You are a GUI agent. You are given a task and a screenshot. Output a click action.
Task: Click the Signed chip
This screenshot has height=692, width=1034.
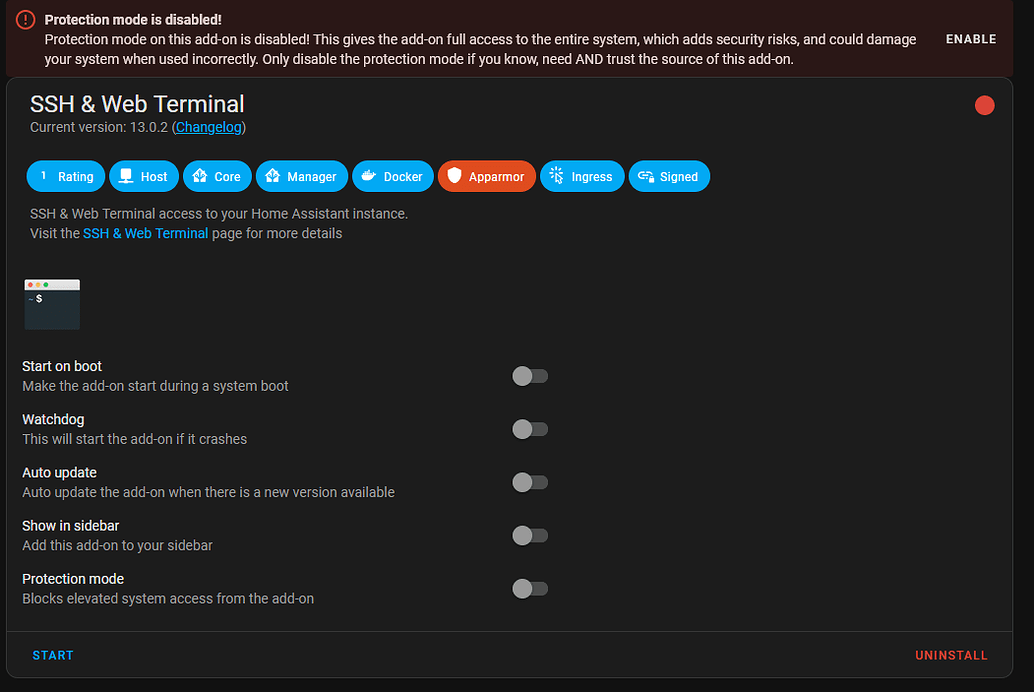[669, 177]
